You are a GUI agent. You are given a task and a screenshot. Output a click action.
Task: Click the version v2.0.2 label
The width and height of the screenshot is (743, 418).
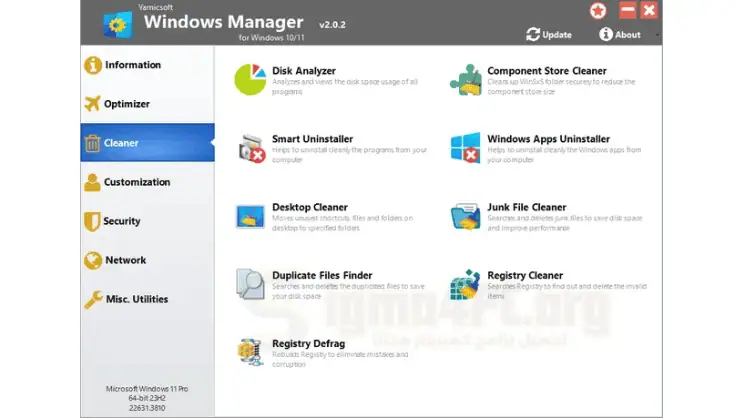pos(332,25)
